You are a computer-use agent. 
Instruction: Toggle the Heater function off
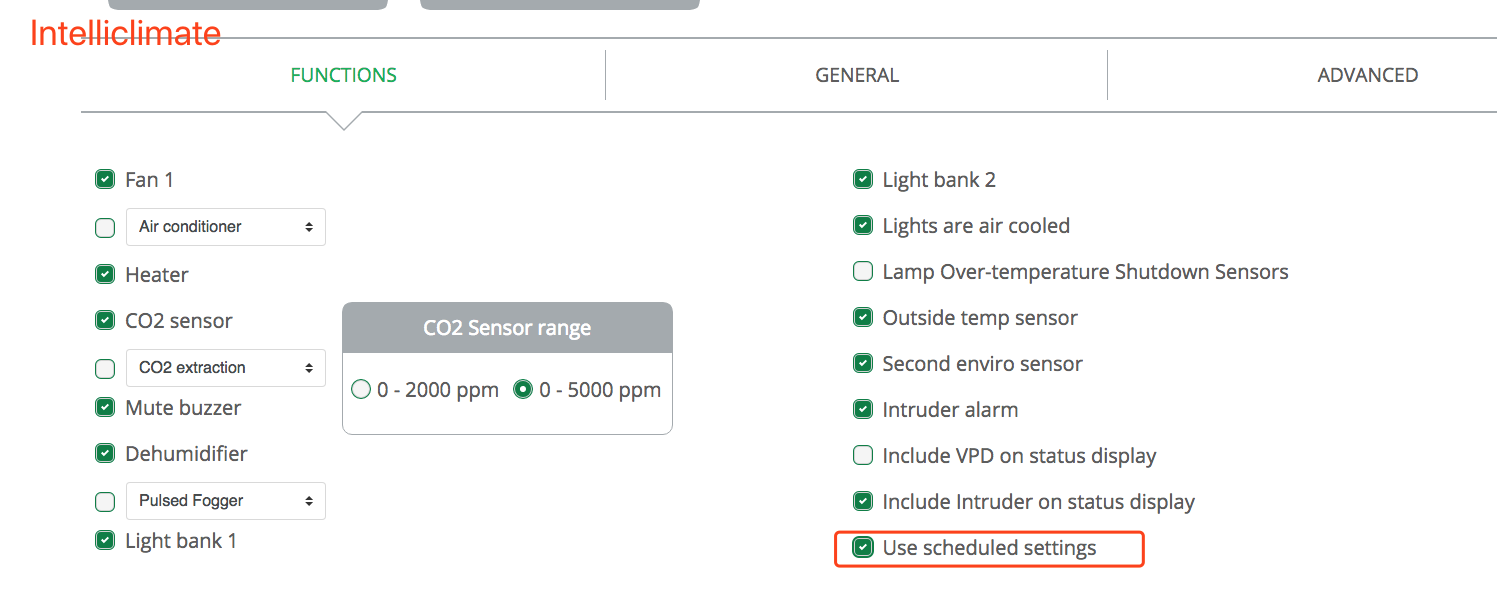(105, 274)
